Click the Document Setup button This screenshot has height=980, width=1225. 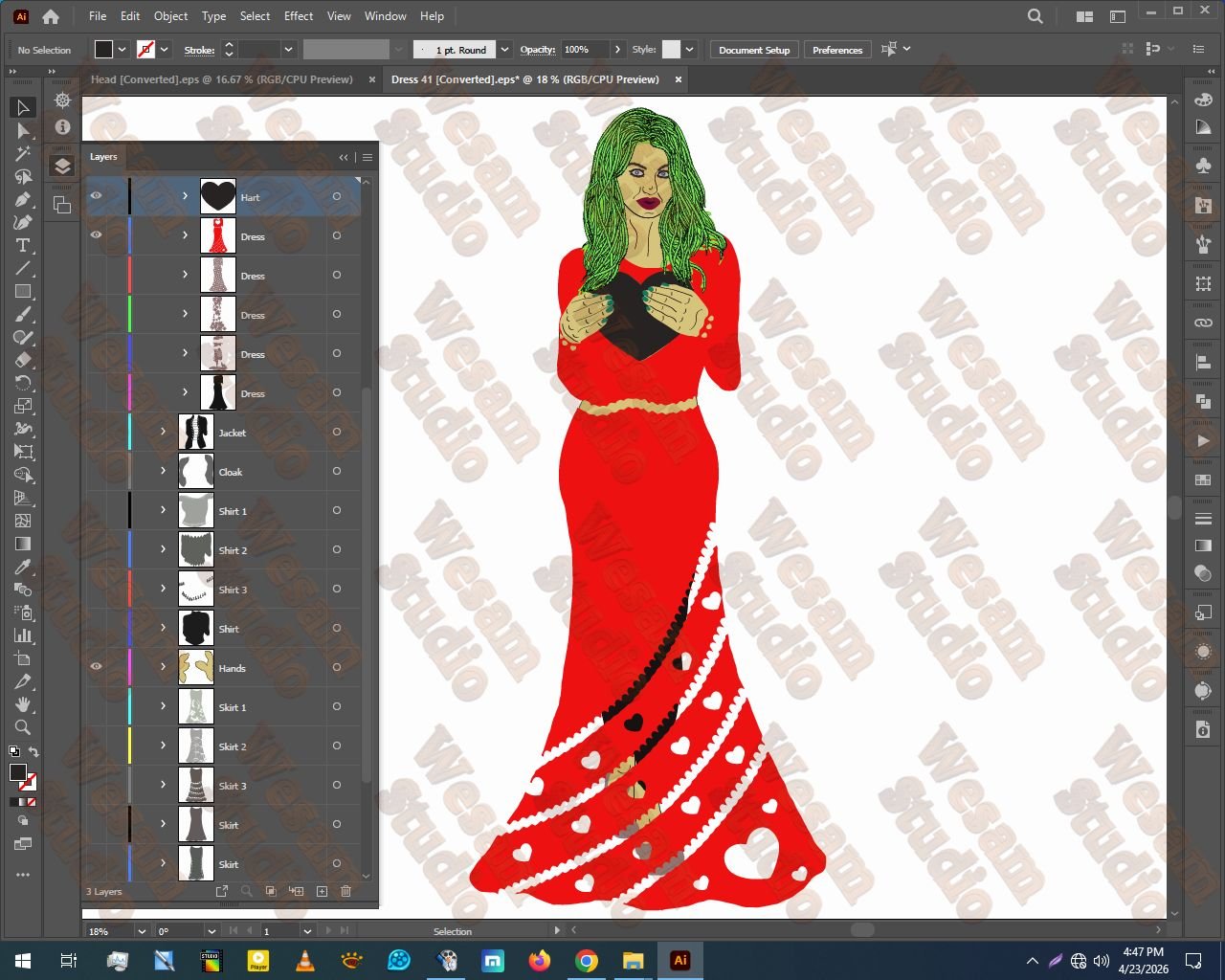754,50
